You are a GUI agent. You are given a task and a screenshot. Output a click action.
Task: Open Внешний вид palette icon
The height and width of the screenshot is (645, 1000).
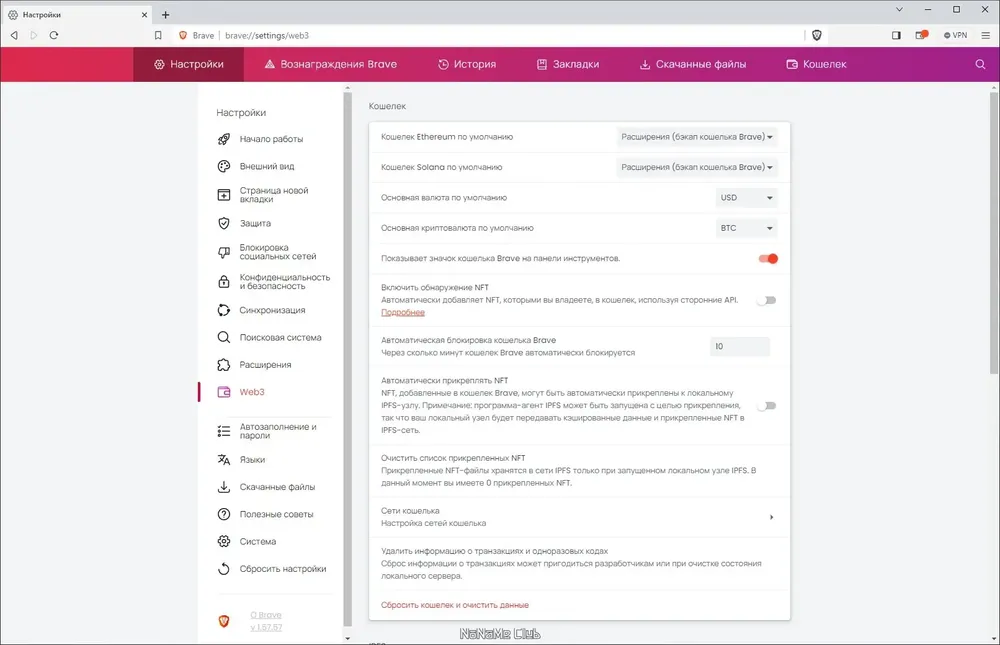(x=224, y=167)
